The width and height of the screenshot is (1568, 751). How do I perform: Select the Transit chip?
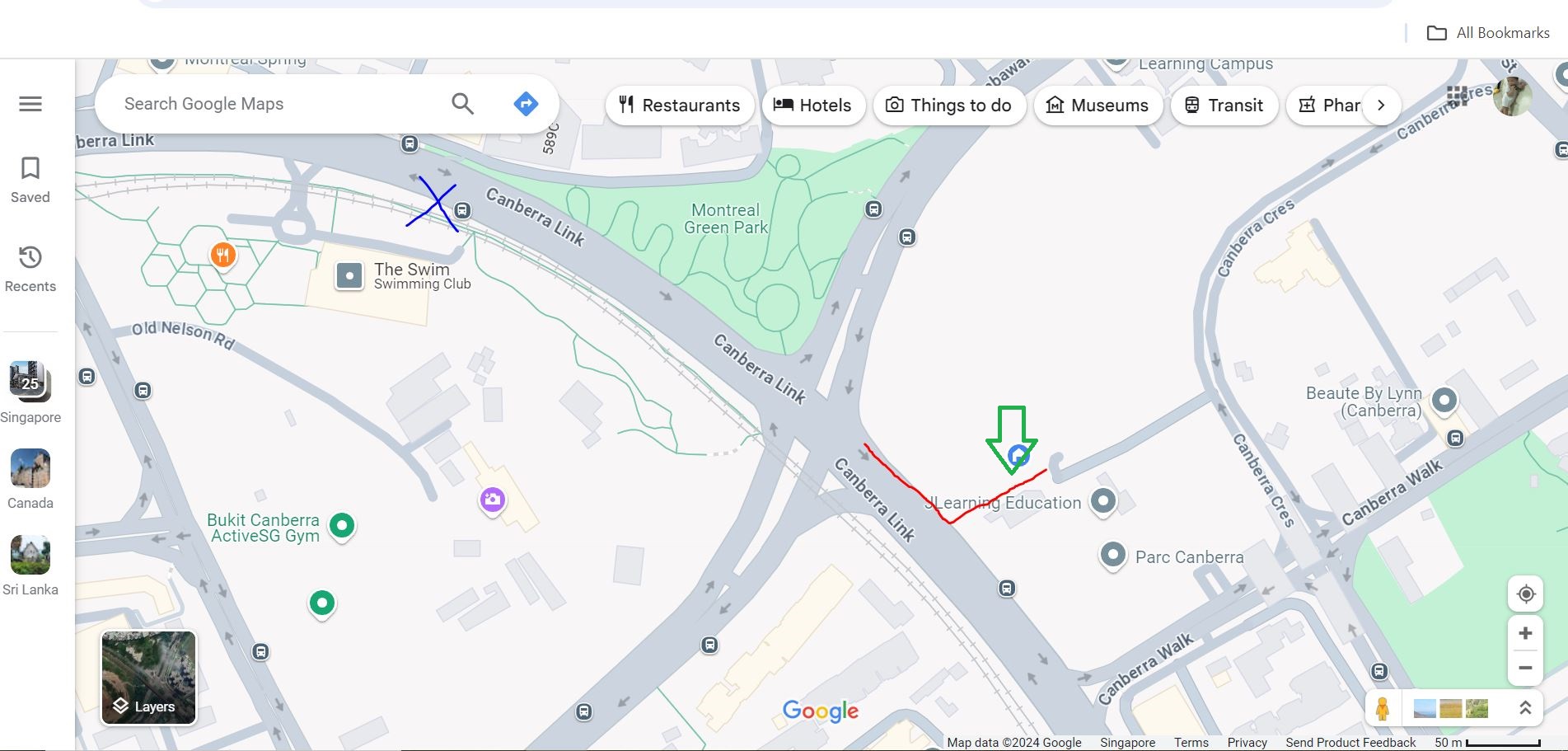click(x=1224, y=106)
